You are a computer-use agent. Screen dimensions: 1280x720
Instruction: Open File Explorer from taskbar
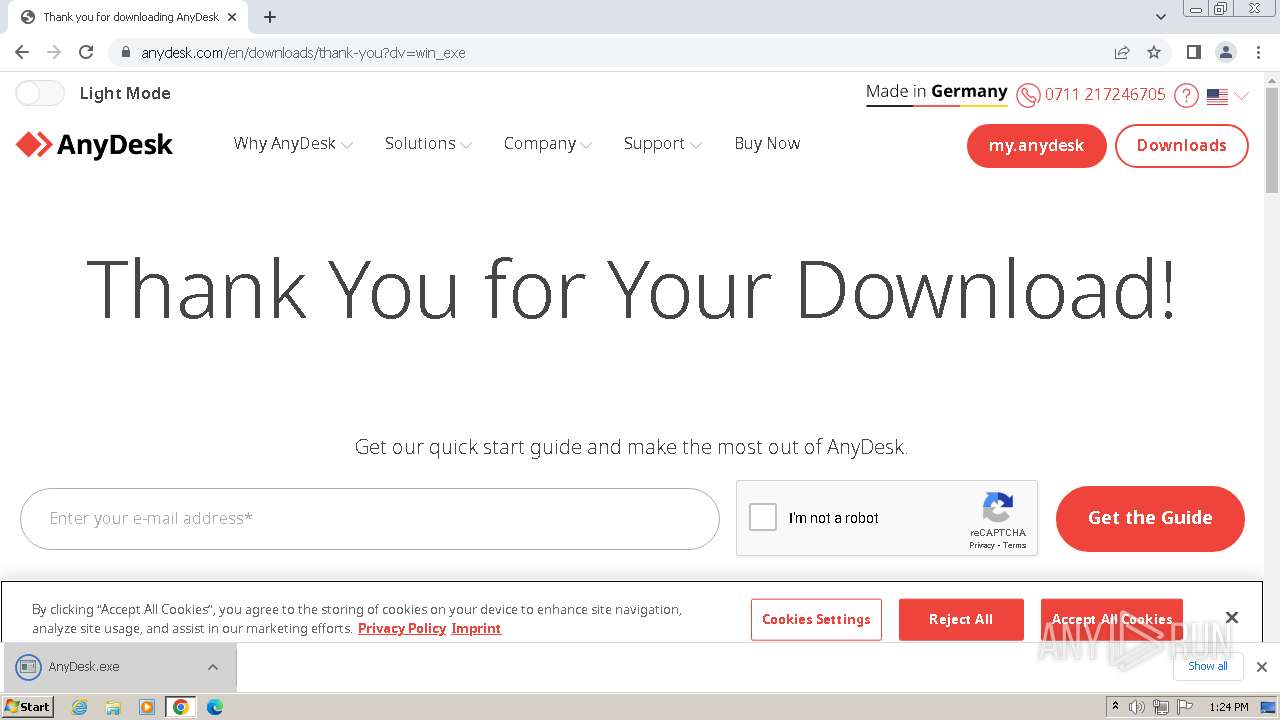[113, 707]
